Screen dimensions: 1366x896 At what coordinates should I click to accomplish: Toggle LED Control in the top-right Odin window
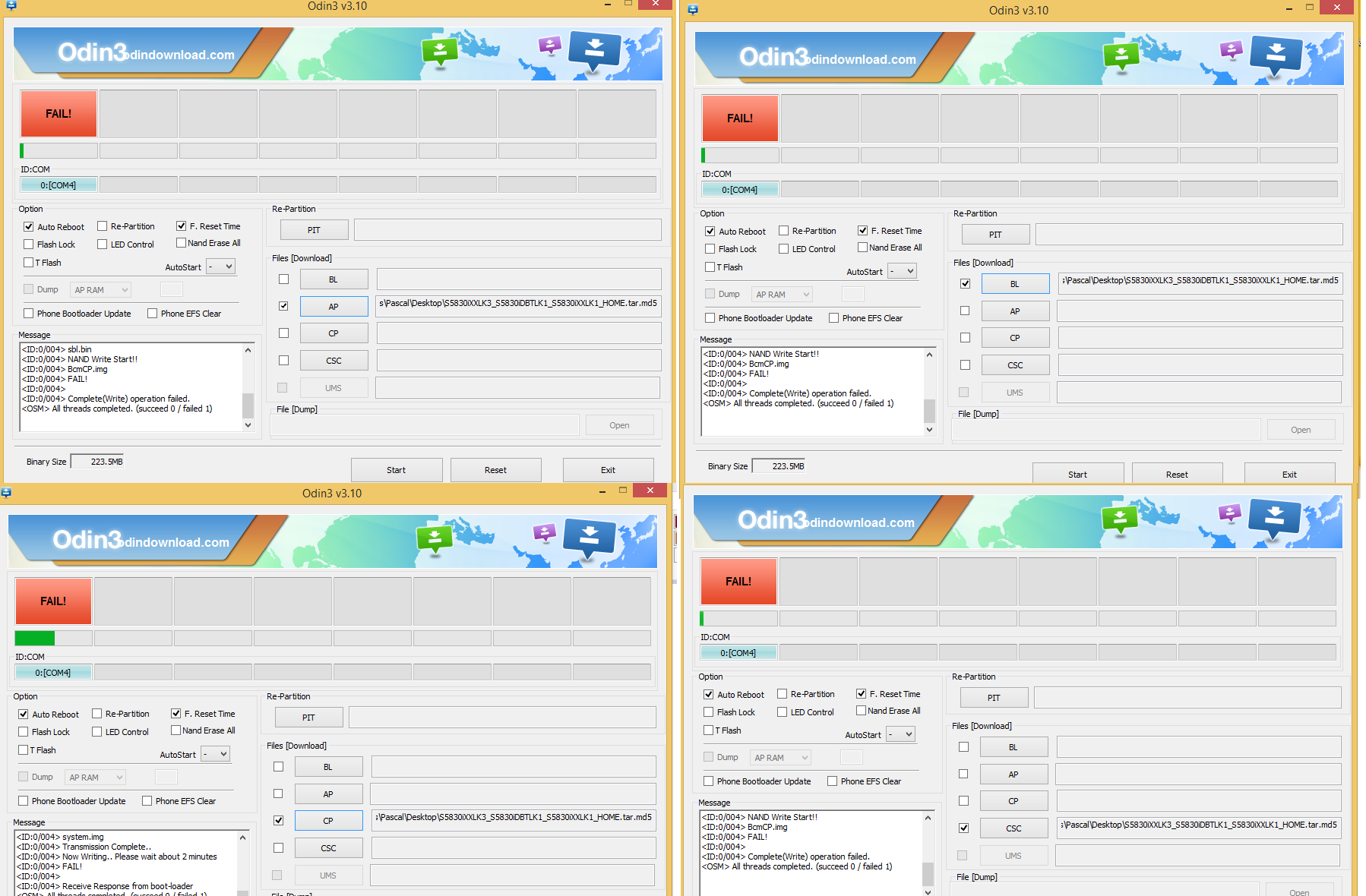point(783,249)
